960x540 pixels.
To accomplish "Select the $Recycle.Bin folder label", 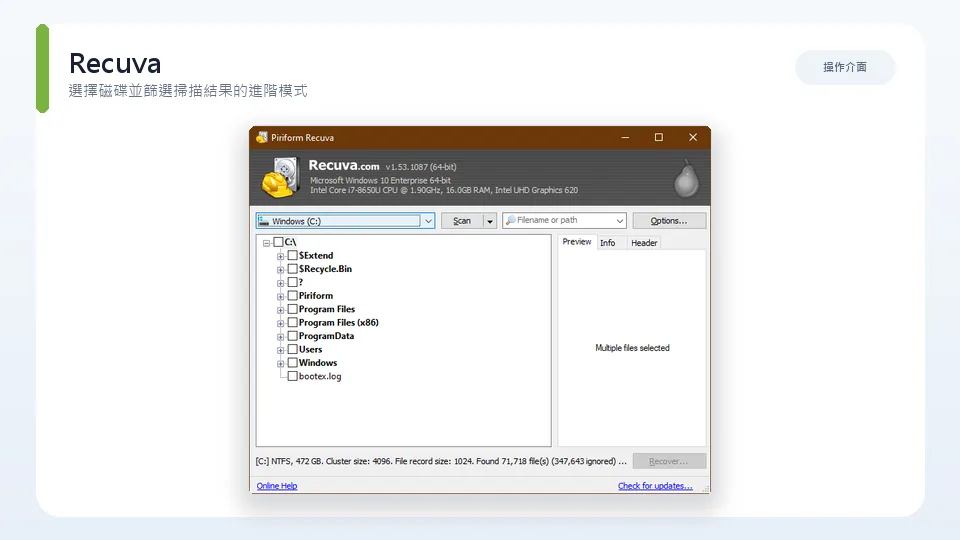I will tap(325, 269).
